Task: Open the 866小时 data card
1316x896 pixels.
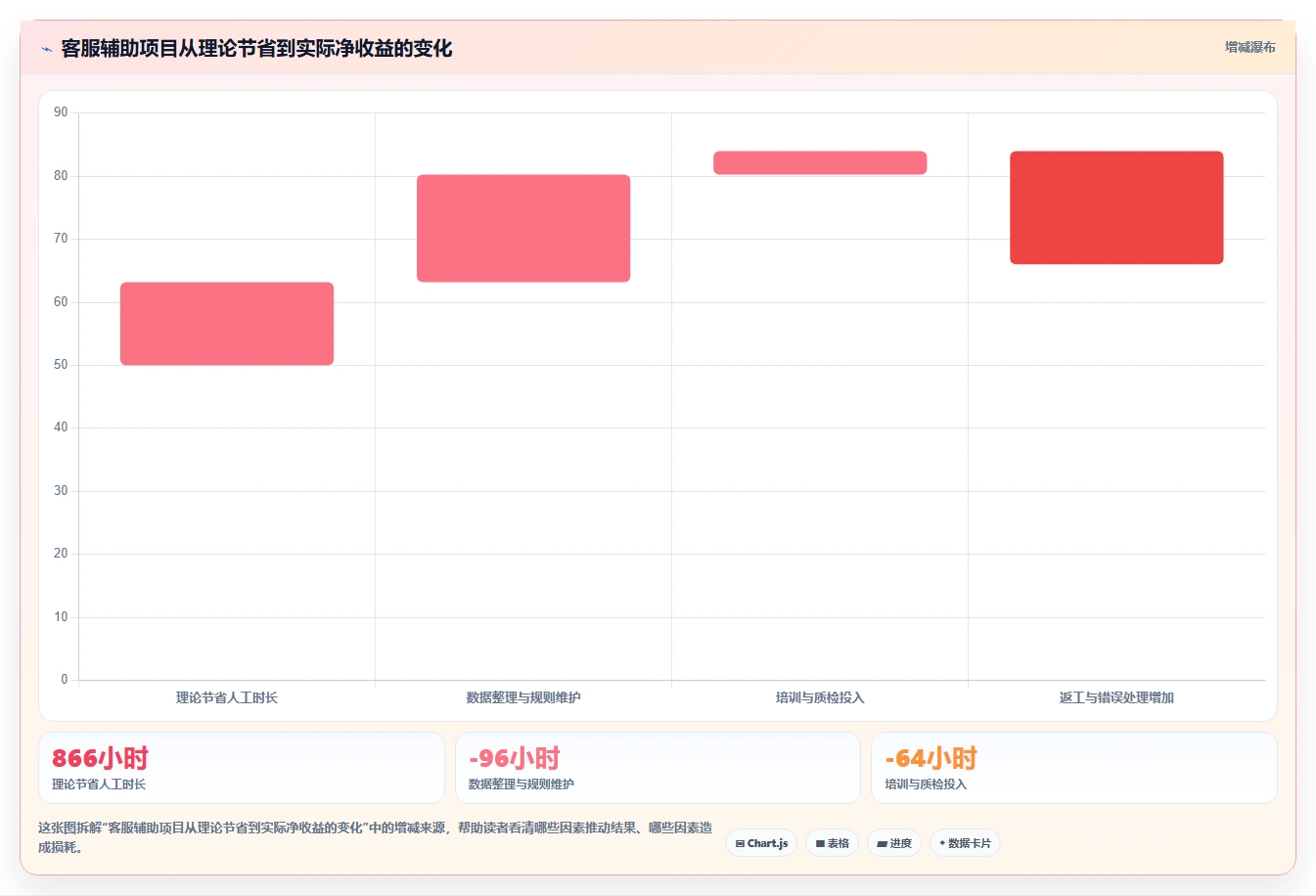Action: (x=242, y=768)
